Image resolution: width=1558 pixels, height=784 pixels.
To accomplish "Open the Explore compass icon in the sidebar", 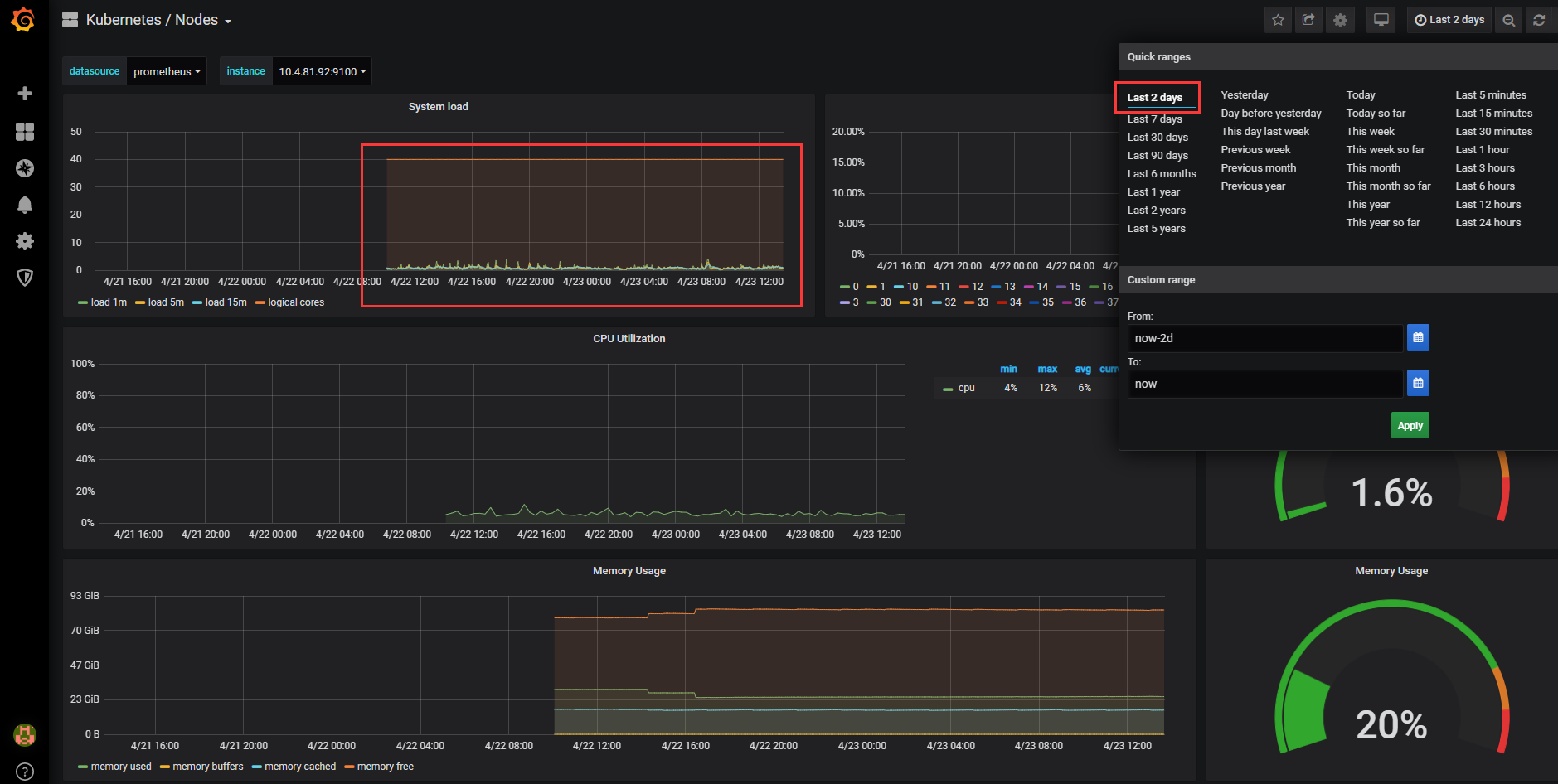I will coord(25,168).
